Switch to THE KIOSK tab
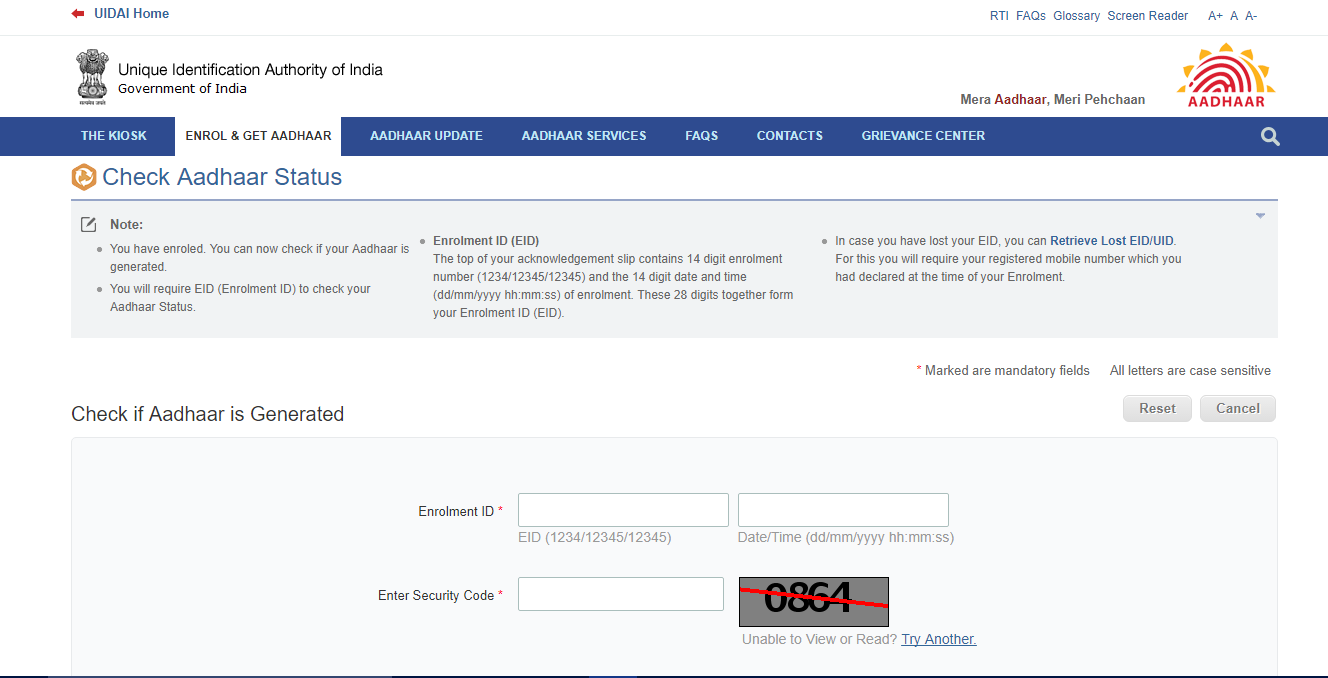The height and width of the screenshot is (678, 1328). pos(115,136)
